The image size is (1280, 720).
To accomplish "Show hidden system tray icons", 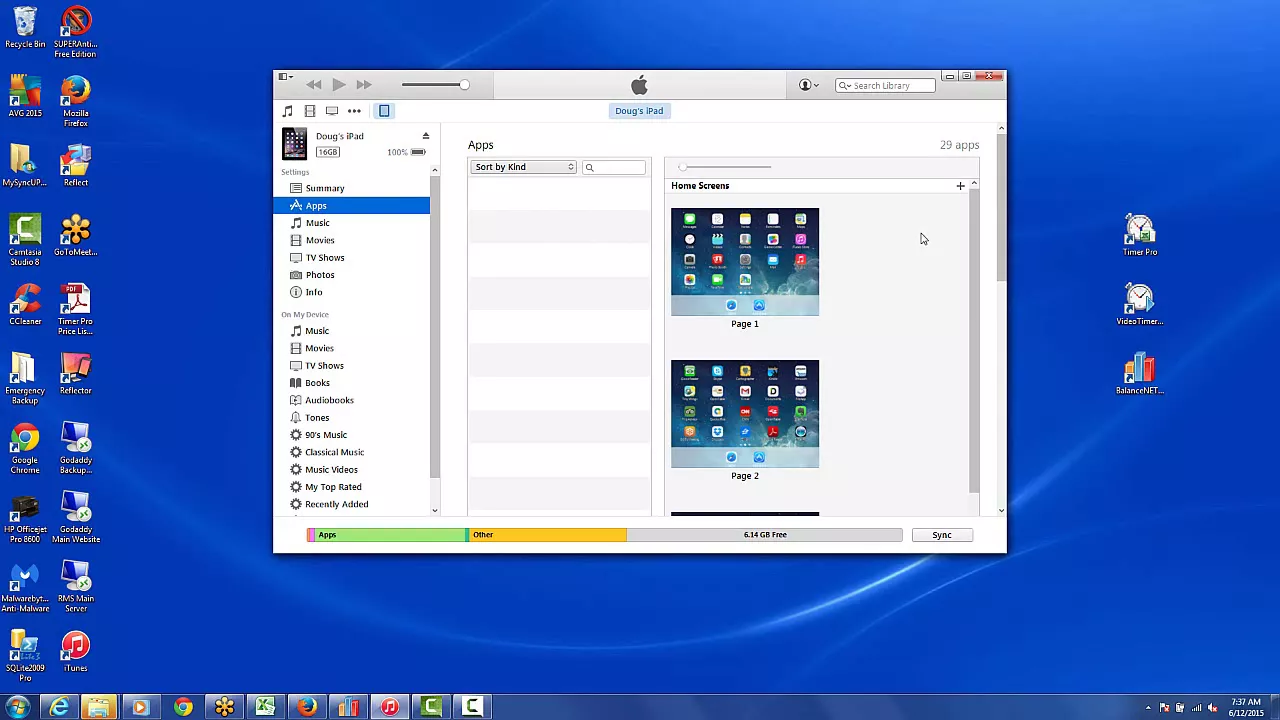I will point(1149,708).
